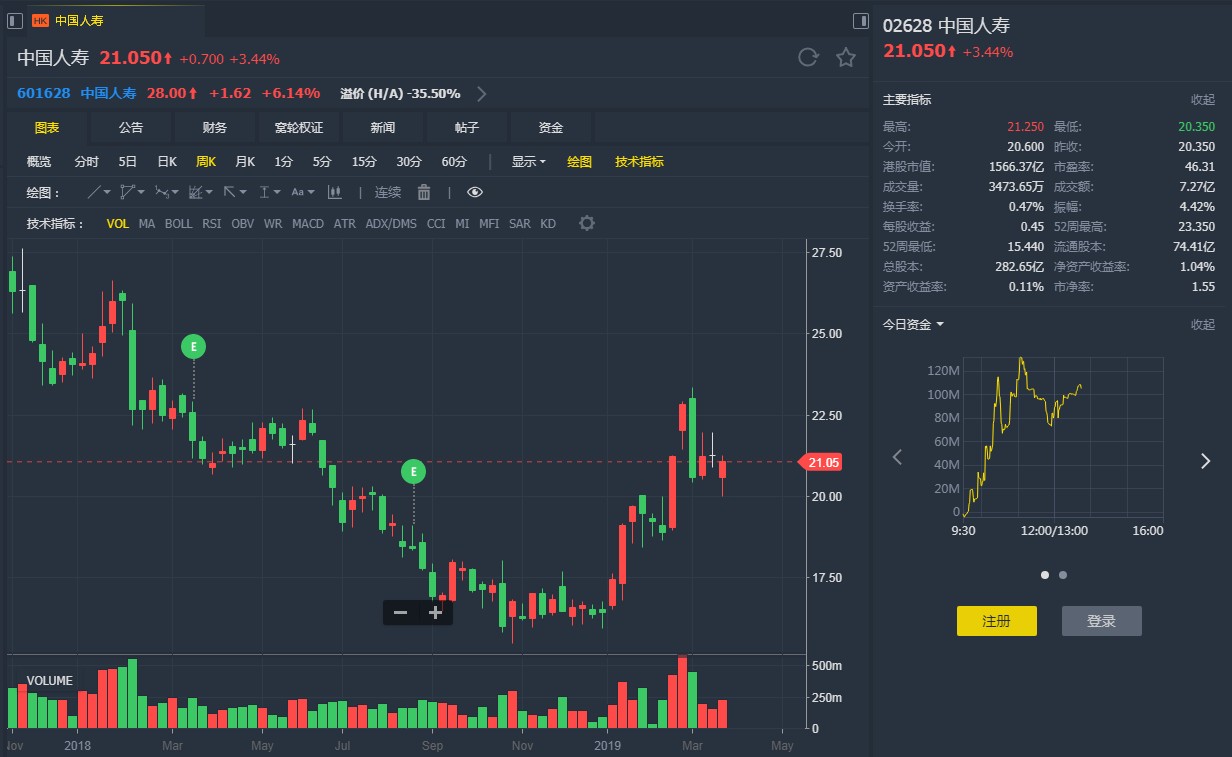The width and height of the screenshot is (1232, 757).
Task: Toggle the VOL indicator
Action: click(x=118, y=224)
